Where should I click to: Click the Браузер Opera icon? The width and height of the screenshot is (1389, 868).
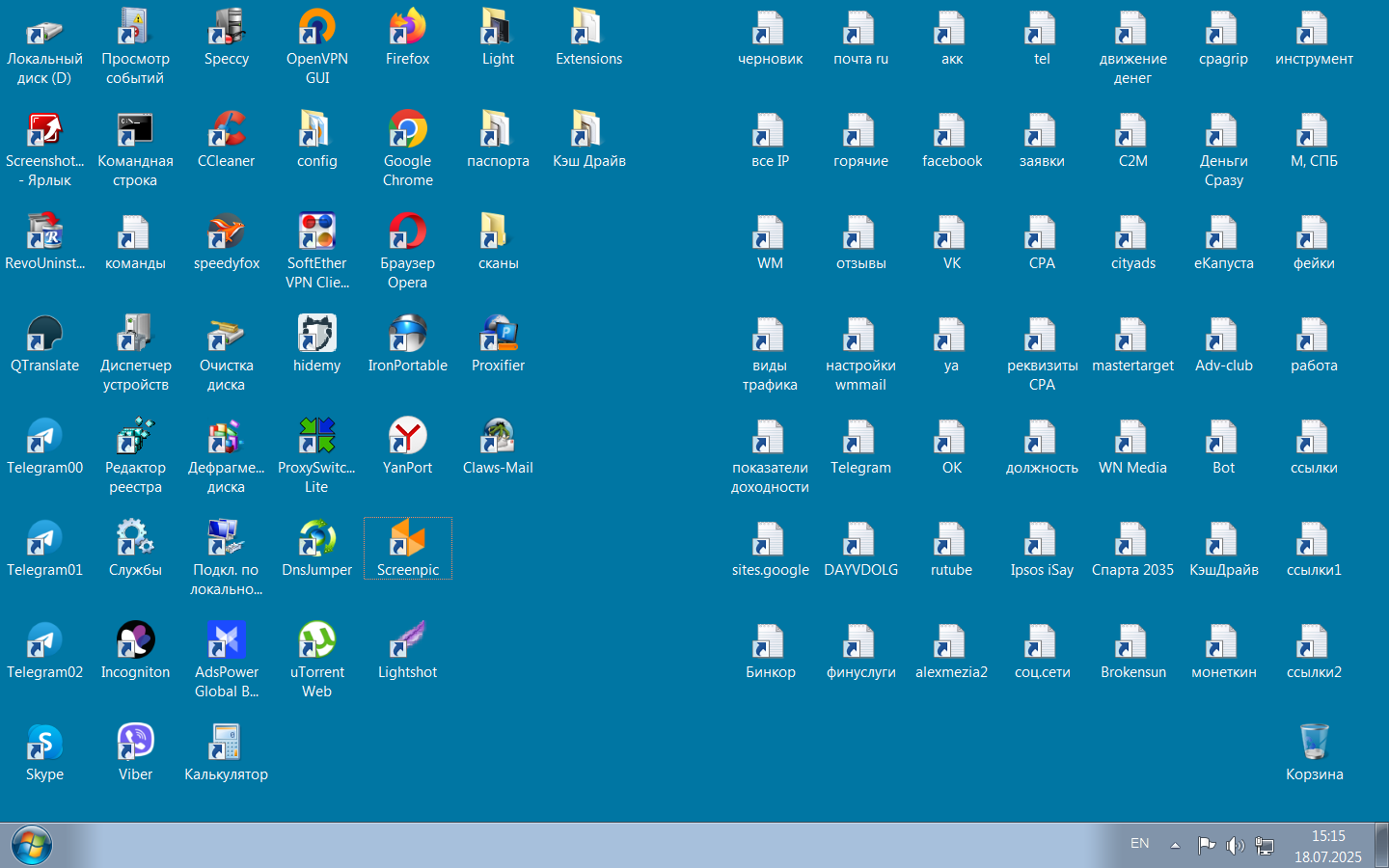coord(407,251)
